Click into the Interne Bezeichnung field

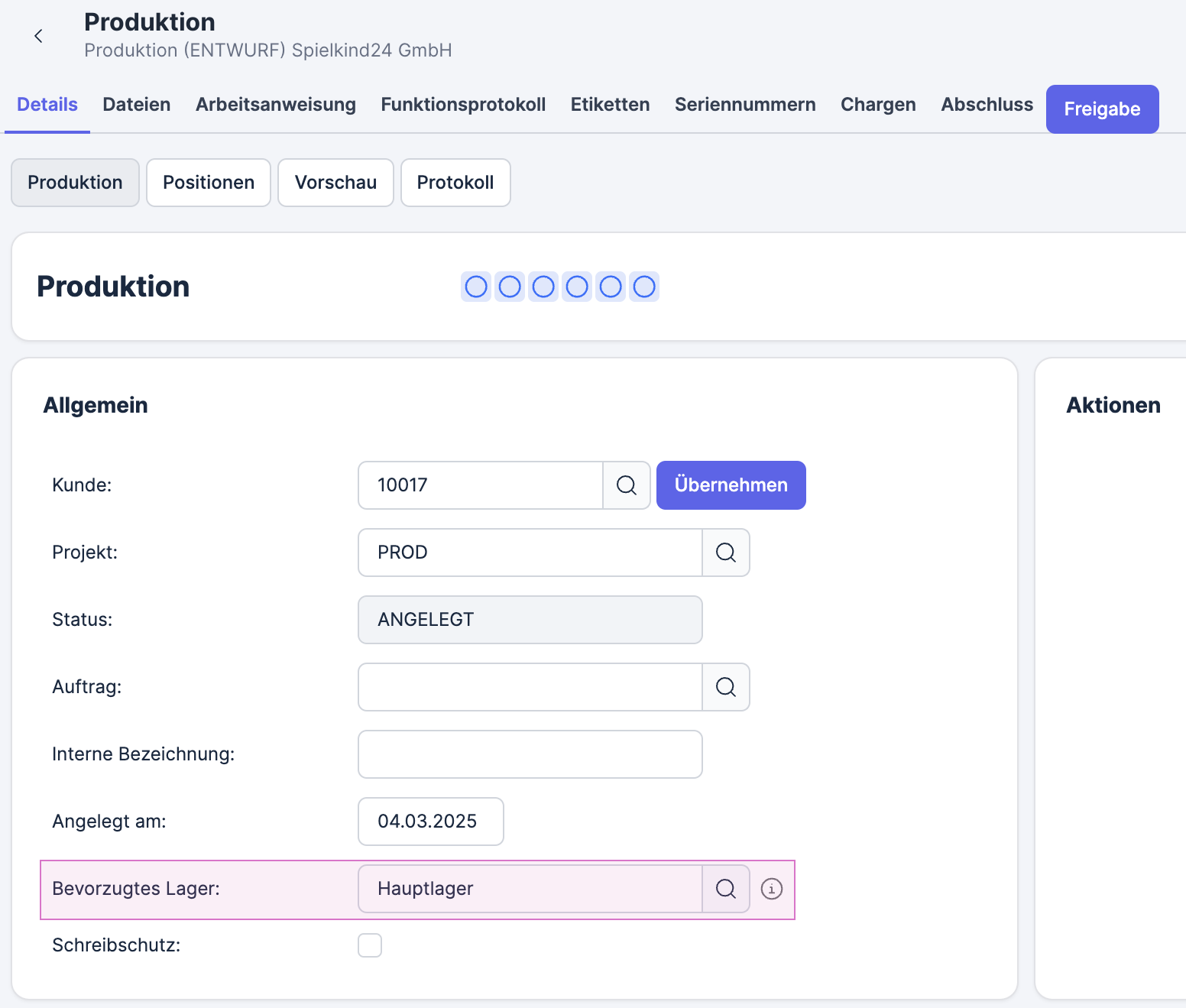coord(530,754)
